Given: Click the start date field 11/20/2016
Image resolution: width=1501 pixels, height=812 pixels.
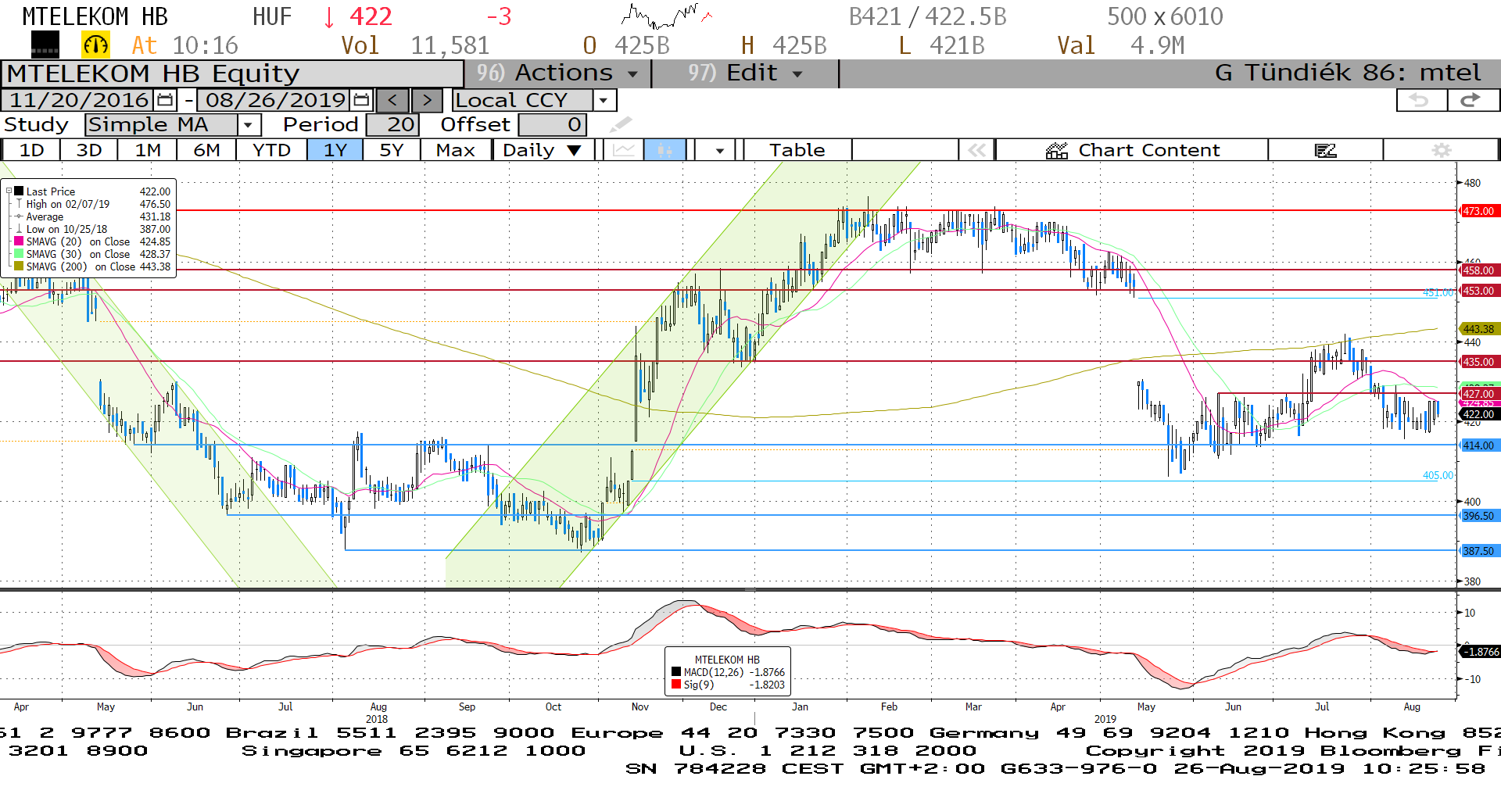Looking at the screenshot, I should [78, 100].
